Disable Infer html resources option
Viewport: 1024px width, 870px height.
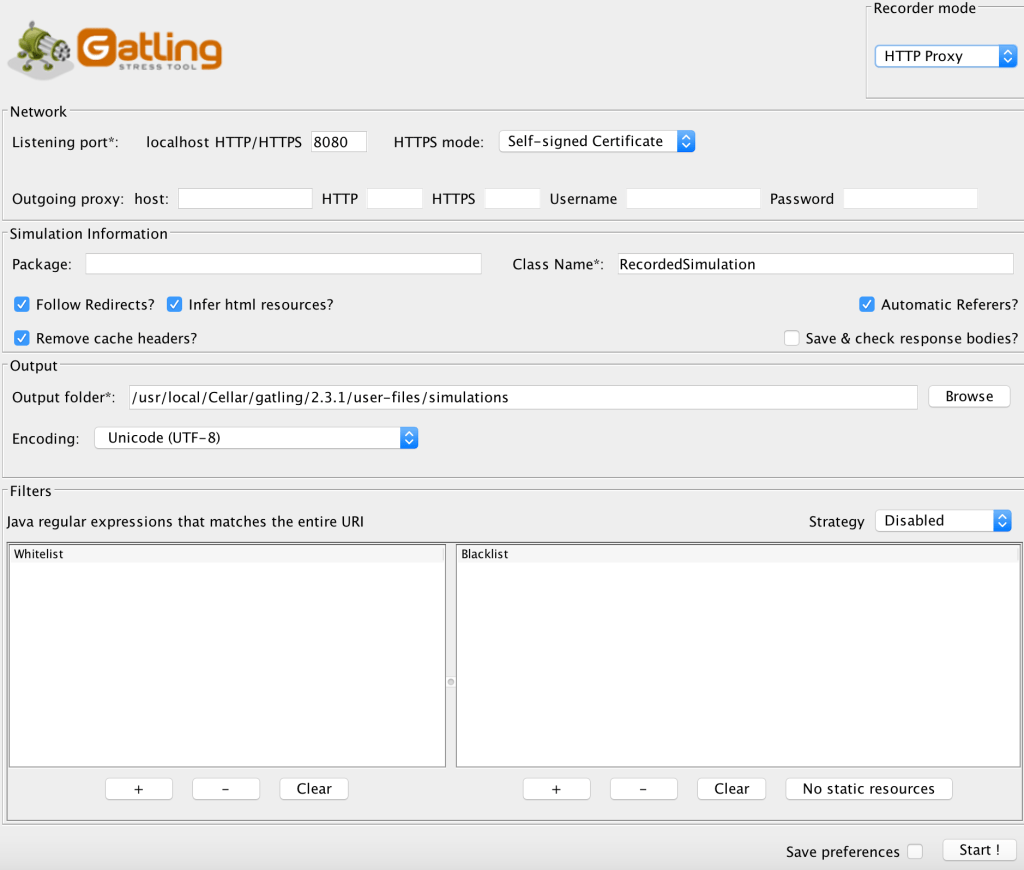point(175,304)
